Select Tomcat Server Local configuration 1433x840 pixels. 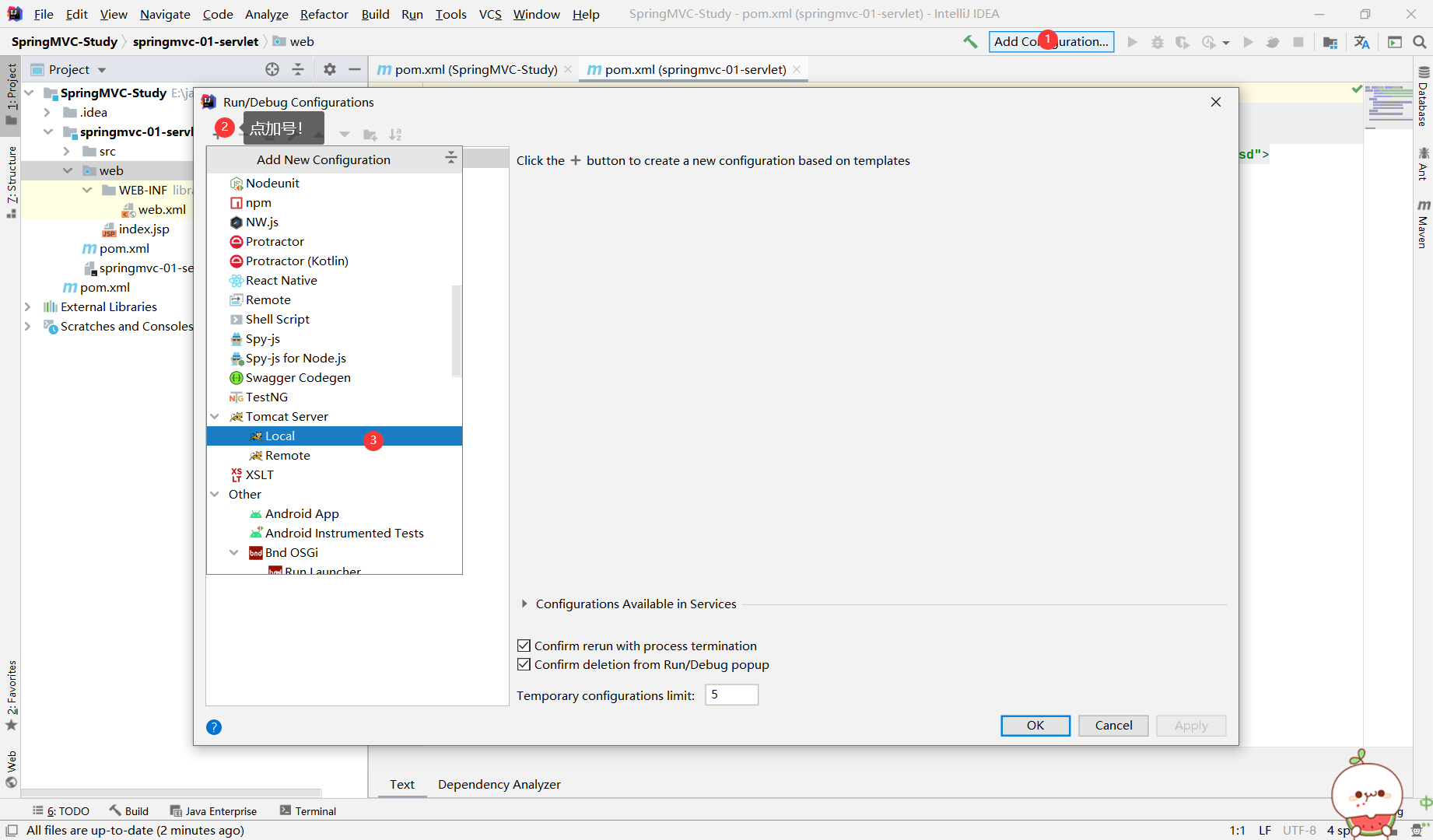(335, 436)
